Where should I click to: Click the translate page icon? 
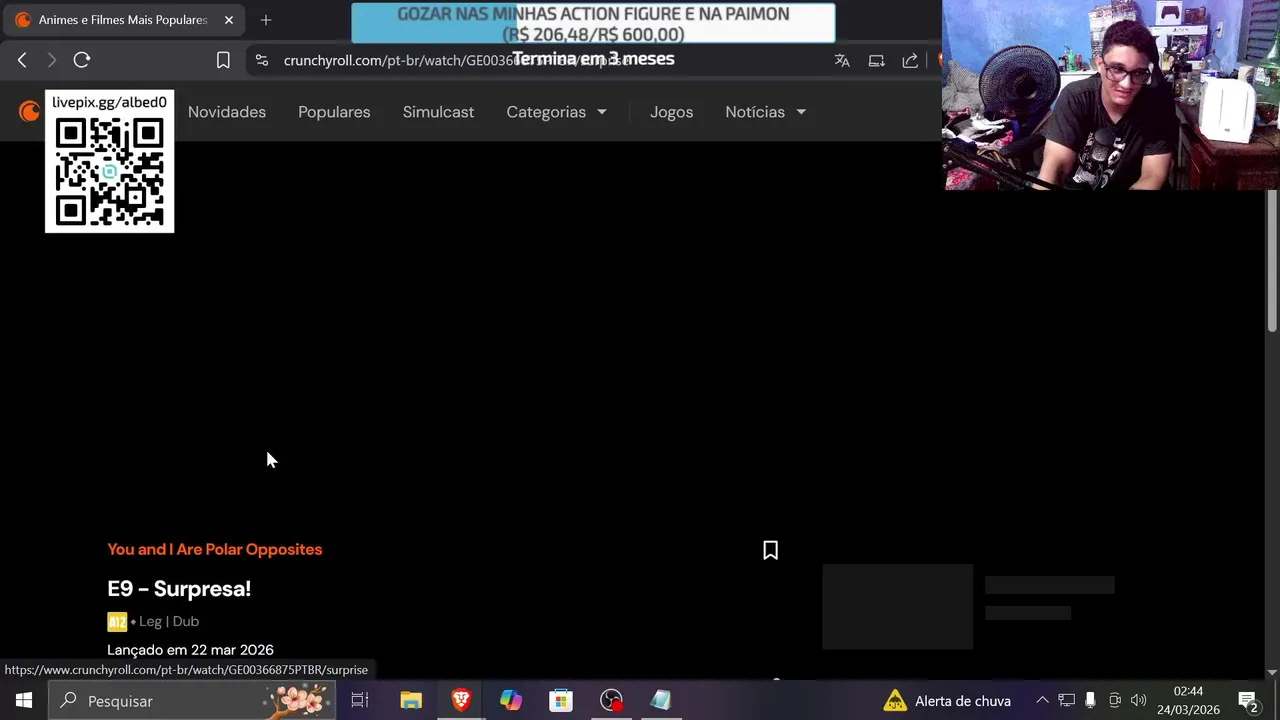click(842, 60)
